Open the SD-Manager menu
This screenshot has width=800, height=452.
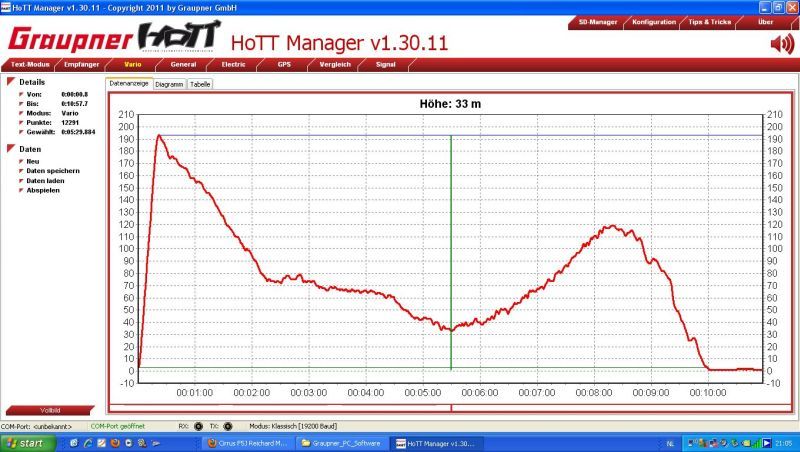[597, 22]
